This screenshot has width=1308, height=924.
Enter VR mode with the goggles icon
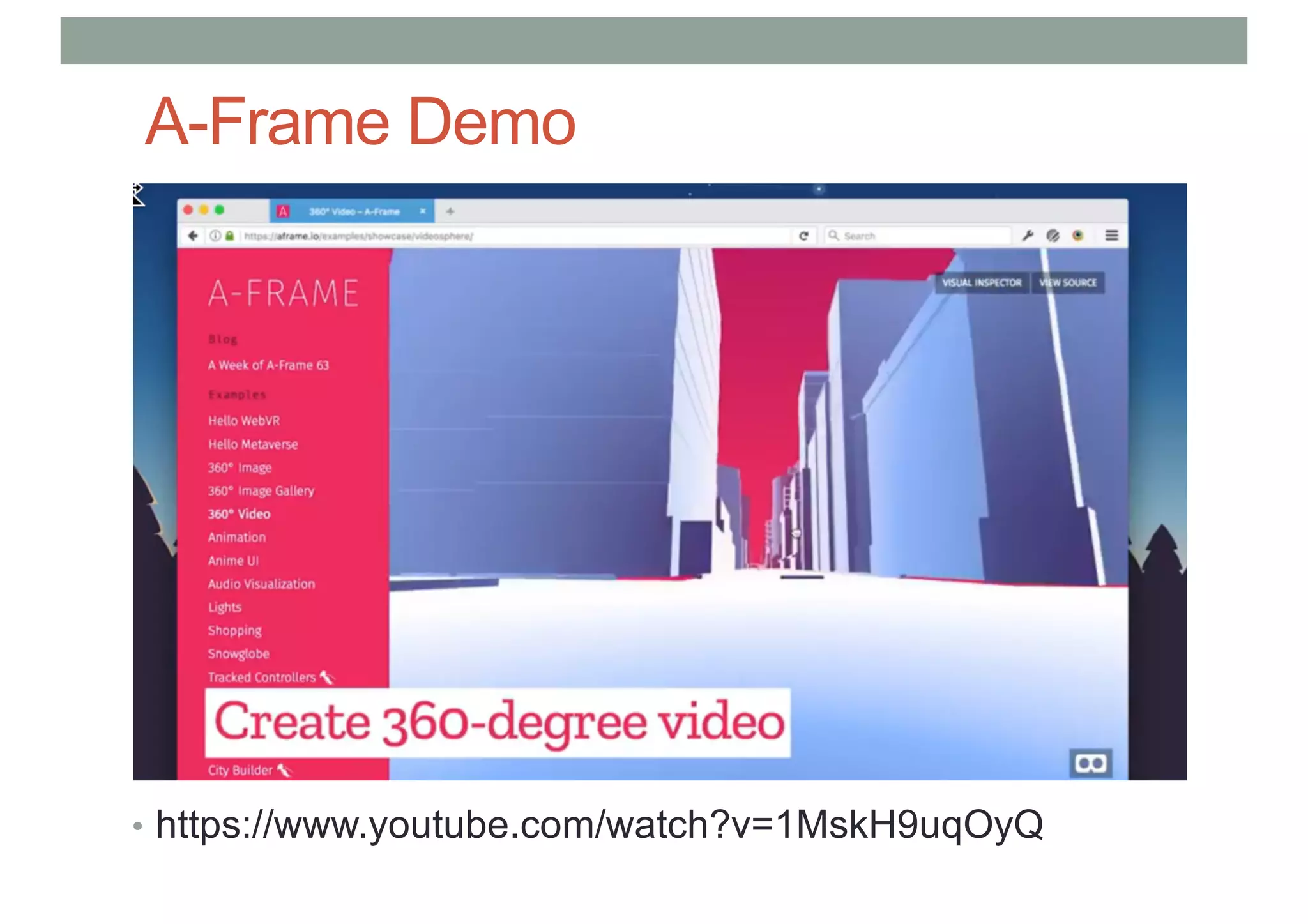point(1090,763)
